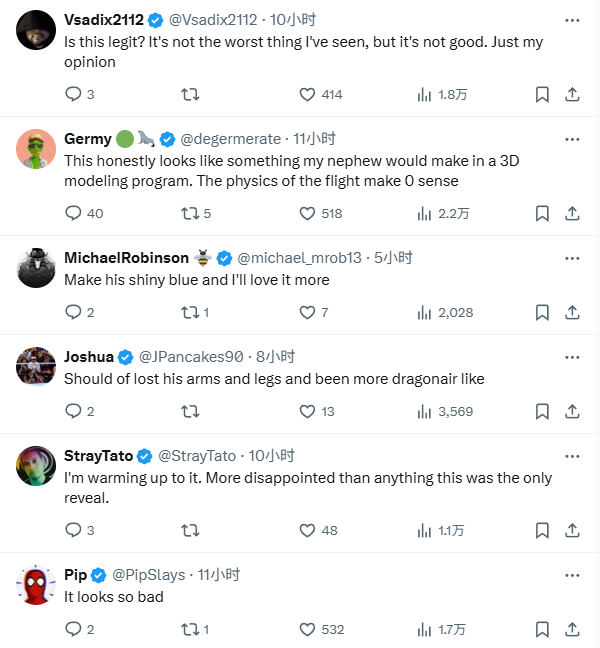Screen dimensions: 600x648
Task: Retweet Pip's tweet
Action: [x=190, y=629]
